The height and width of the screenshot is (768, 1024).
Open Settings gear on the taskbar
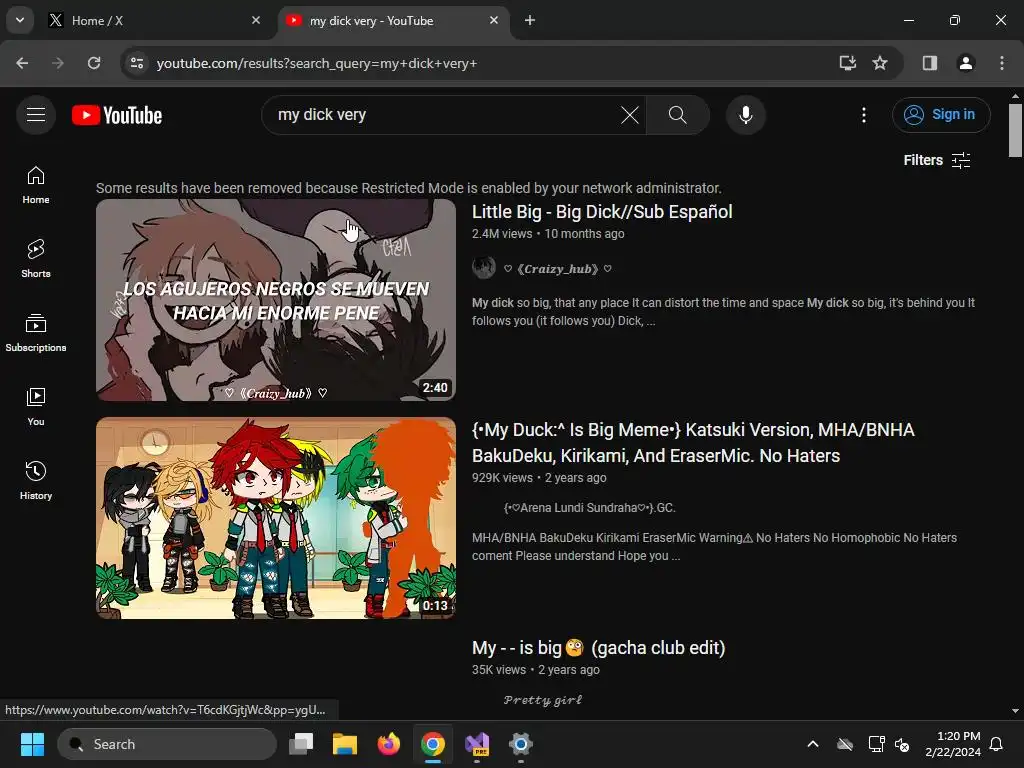pyautogui.click(x=520, y=744)
